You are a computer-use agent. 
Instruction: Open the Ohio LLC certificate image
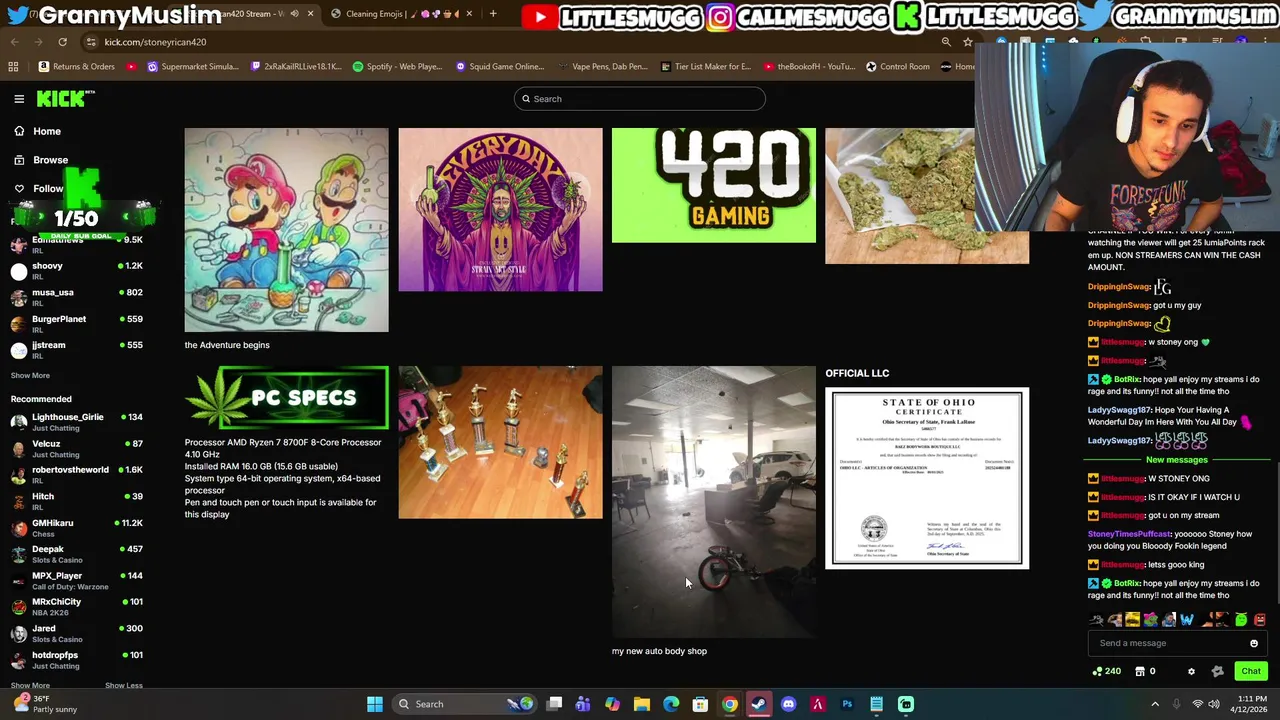pyautogui.click(x=927, y=478)
